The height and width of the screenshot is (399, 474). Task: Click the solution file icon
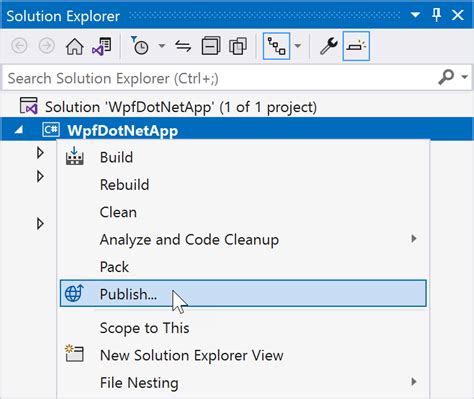coord(28,106)
